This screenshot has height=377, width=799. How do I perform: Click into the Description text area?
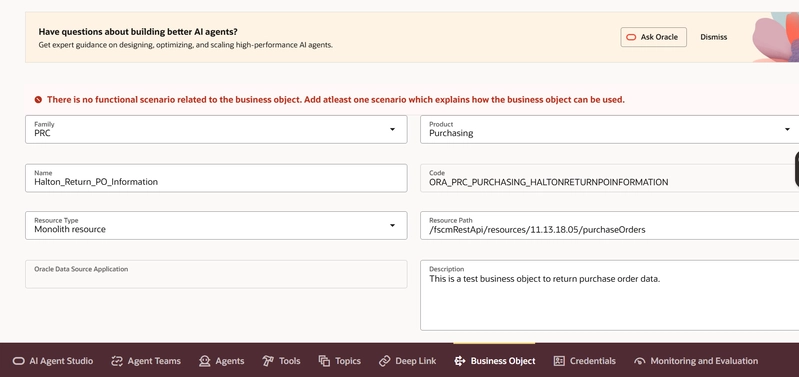609,295
